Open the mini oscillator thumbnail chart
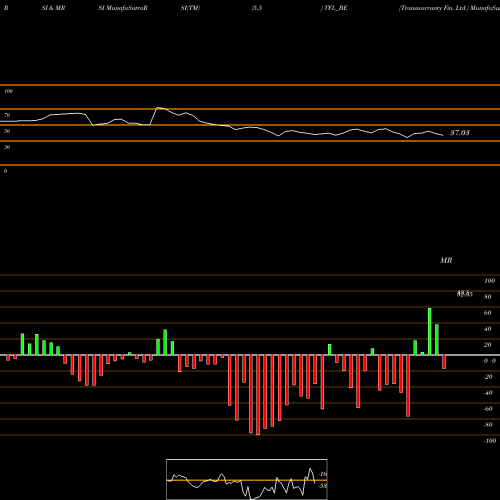The height and width of the screenshot is (500, 500). pyautogui.click(x=247, y=479)
